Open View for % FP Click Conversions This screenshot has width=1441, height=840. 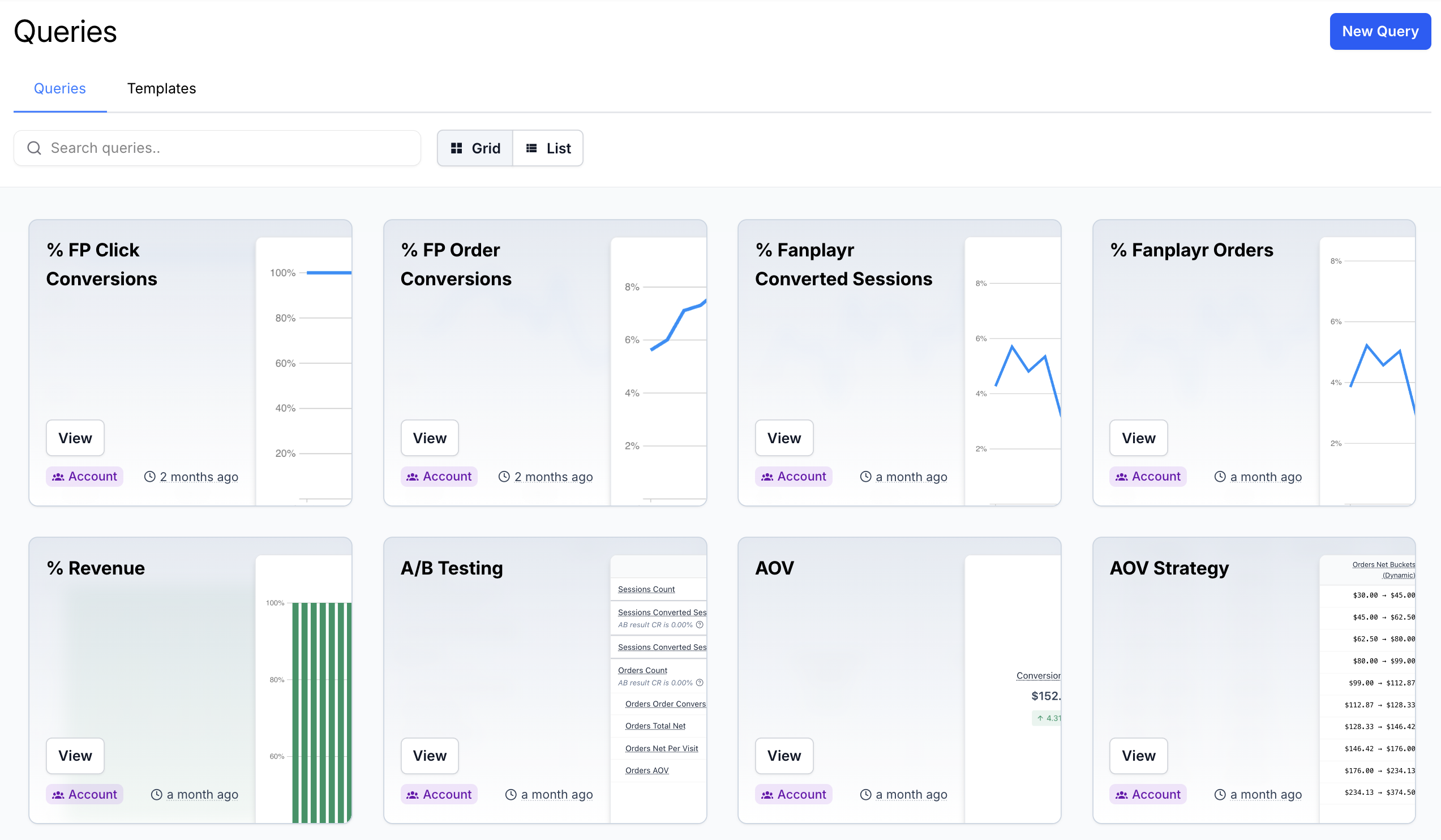75,438
